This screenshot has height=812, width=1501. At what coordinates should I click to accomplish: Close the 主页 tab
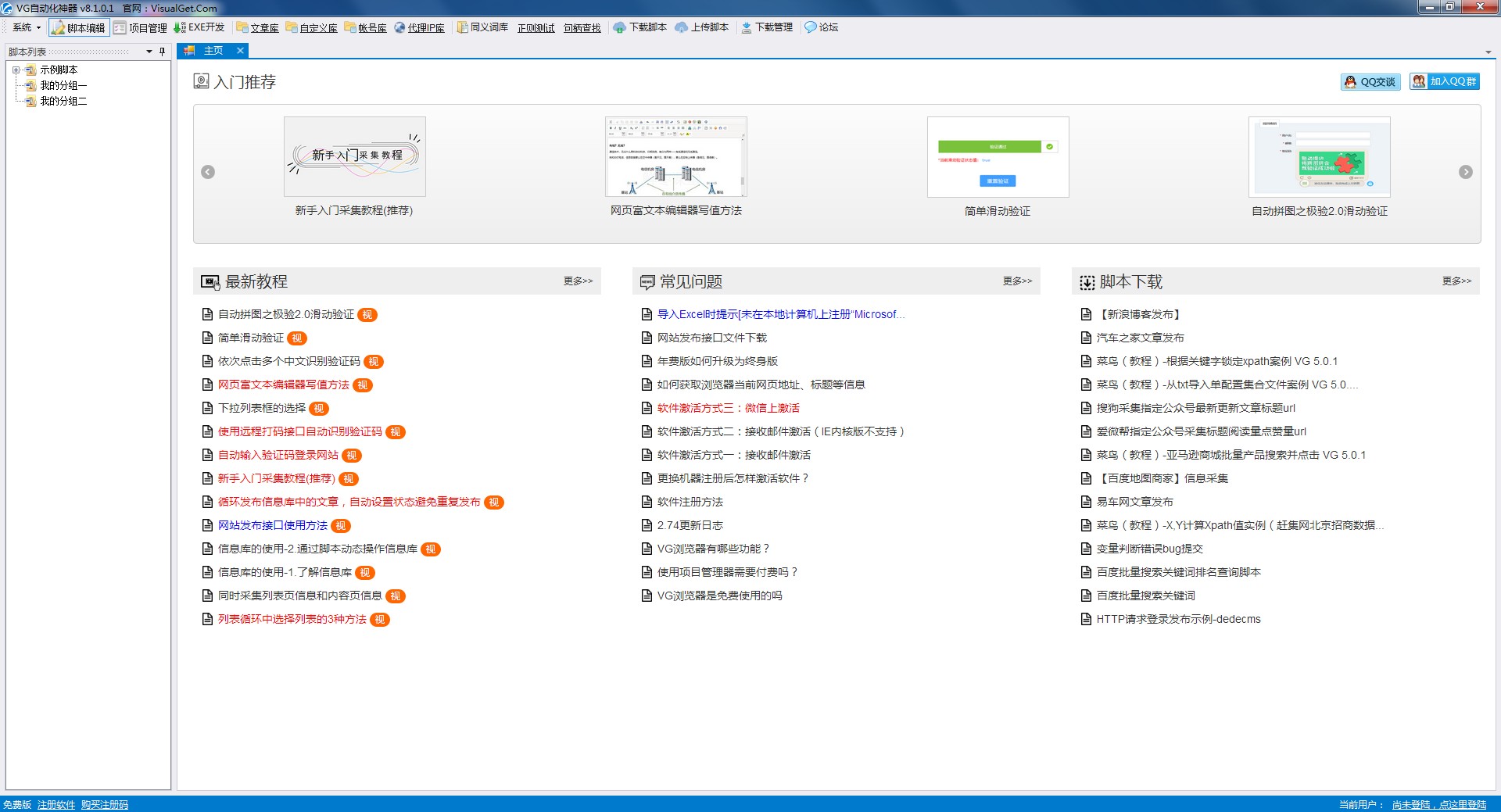point(240,51)
